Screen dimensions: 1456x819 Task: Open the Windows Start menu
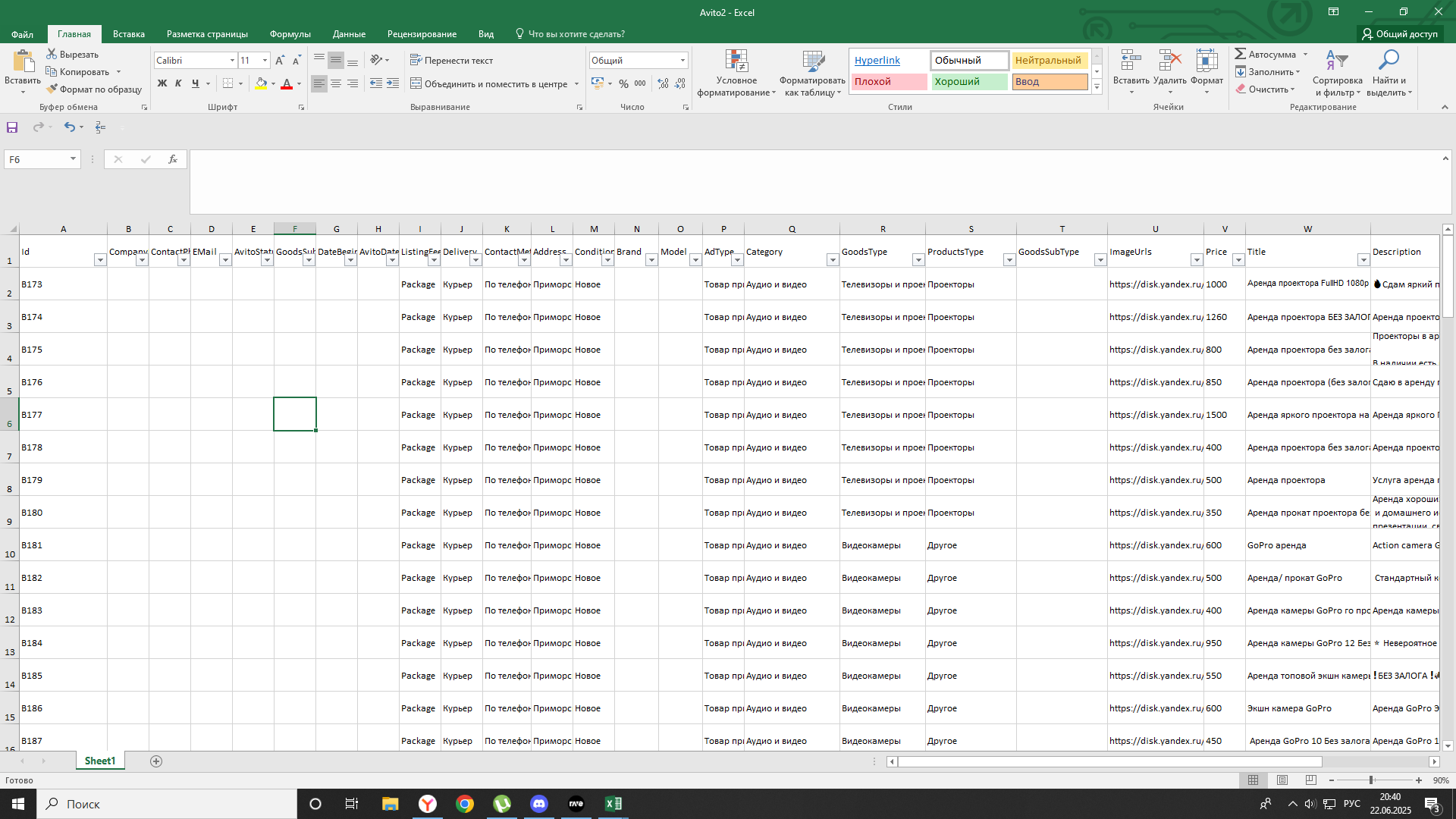coord(18,804)
